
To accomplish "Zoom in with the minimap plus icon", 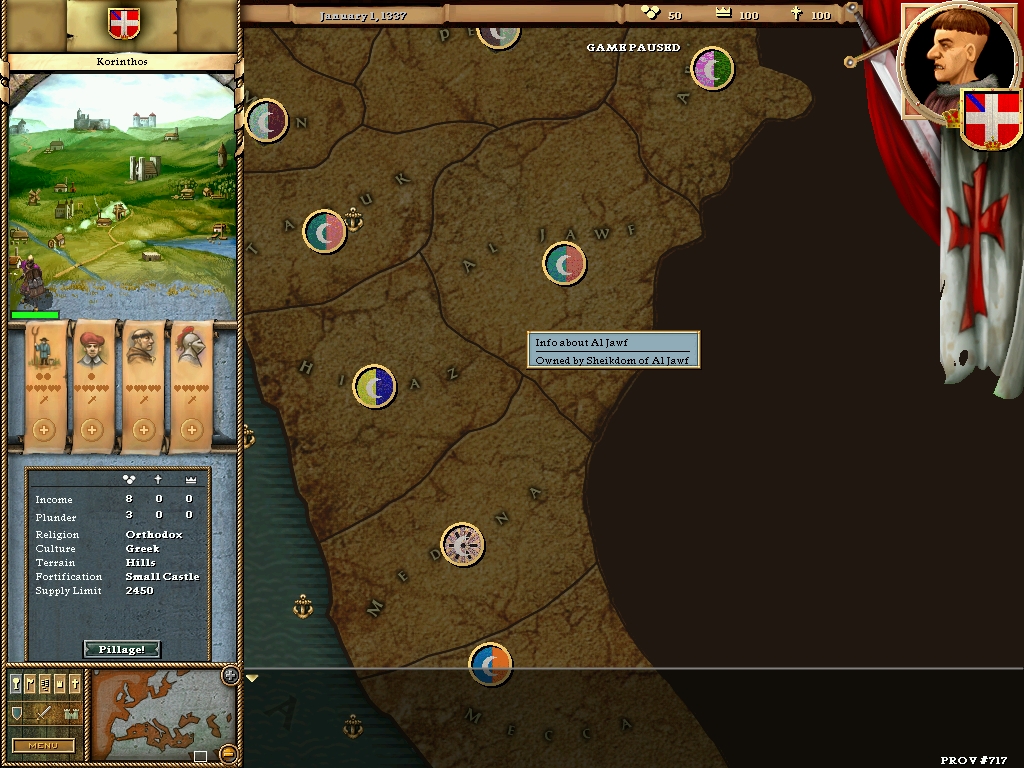I will click(229, 676).
